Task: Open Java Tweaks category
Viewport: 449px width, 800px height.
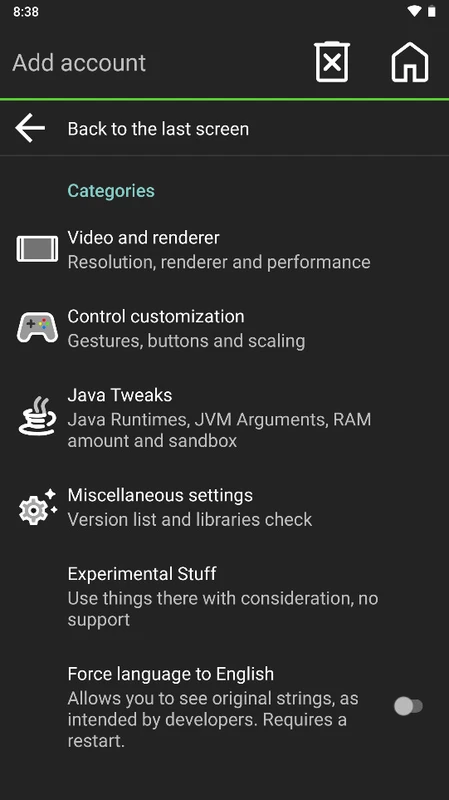Action: point(224,417)
